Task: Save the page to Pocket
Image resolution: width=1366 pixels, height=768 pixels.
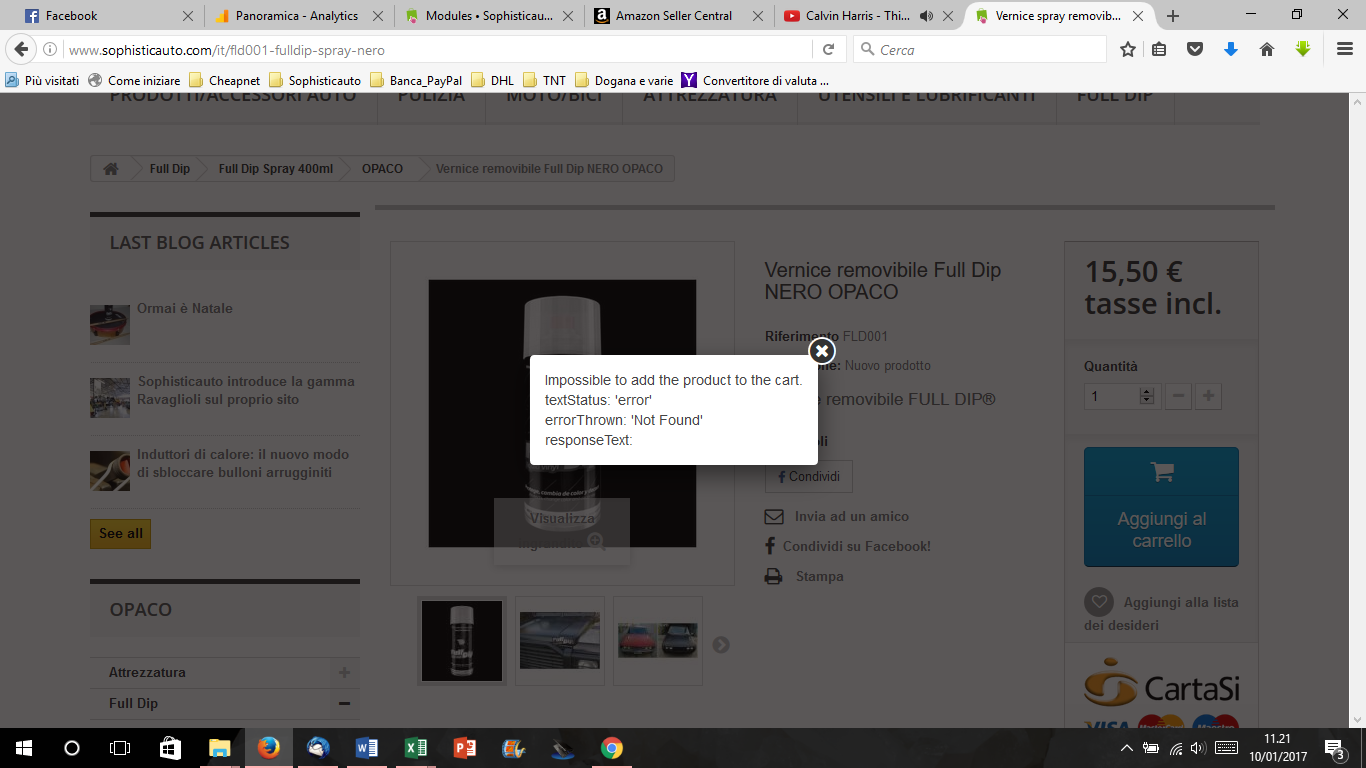Action: point(1195,49)
